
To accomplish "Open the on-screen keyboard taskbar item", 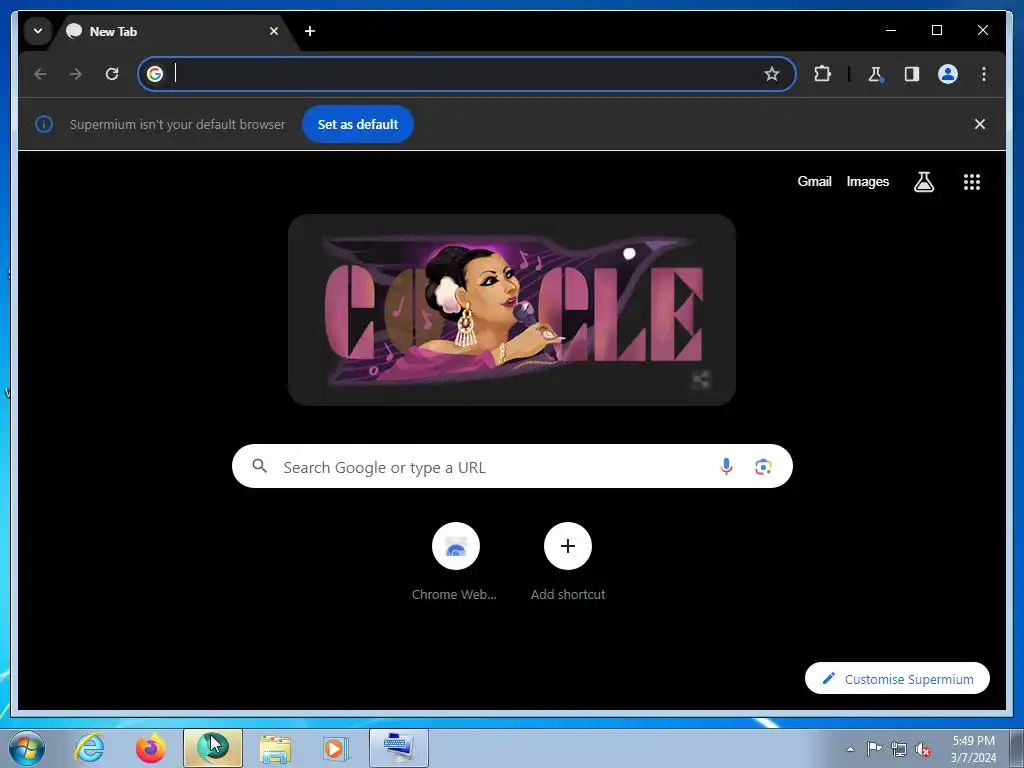I will (399, 748).
